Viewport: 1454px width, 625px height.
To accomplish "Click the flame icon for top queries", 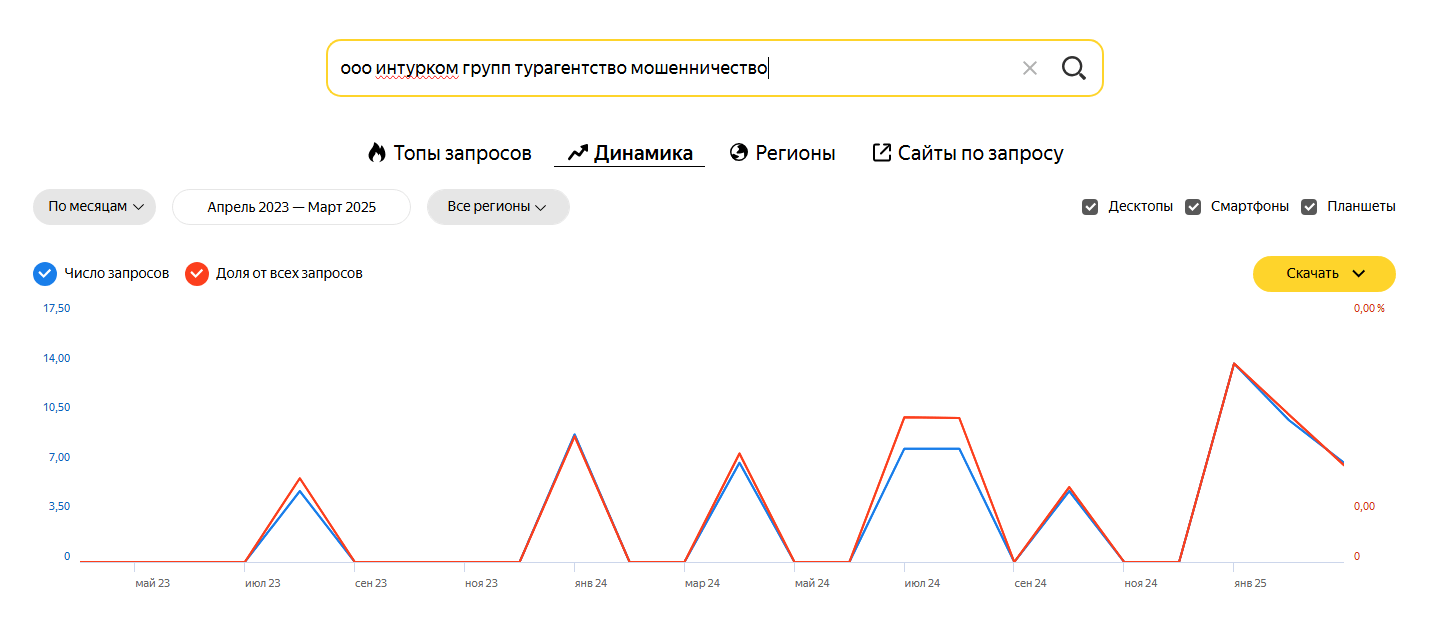I will (377, 153).
